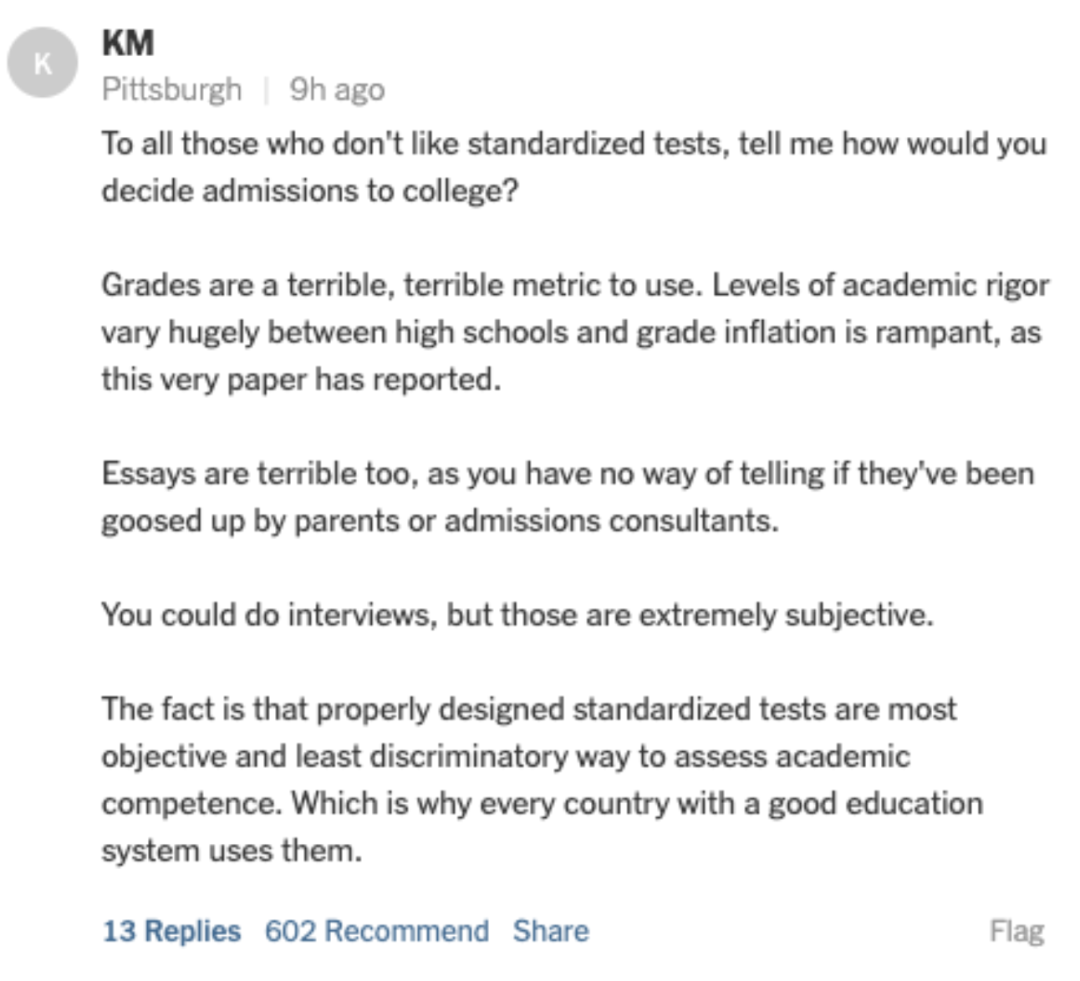
Task: Open the KM commenter name
Action: pos(128,43)
